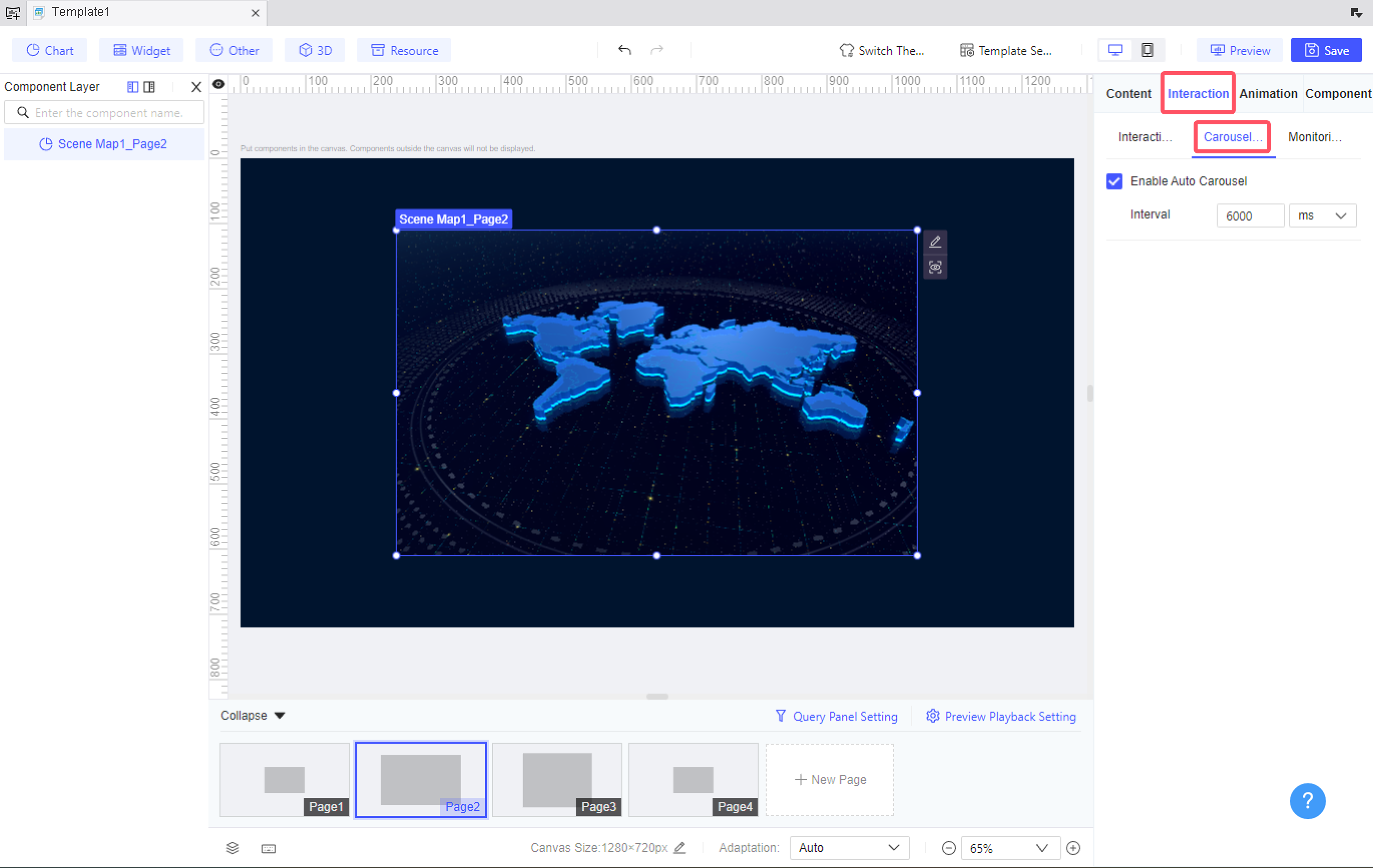This screenshot has height=868, width=1373.
Task: Select the Page3 thumbnail
Action: 557,779
